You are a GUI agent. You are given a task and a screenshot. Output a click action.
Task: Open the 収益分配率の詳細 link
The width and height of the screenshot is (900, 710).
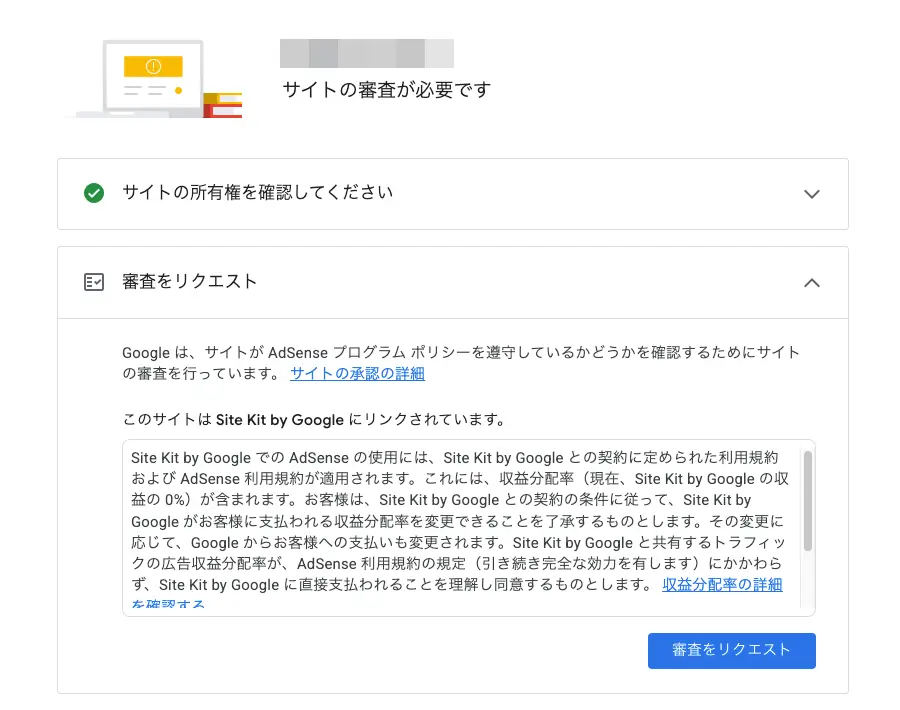pyautogui.click(x=721, y=585)
